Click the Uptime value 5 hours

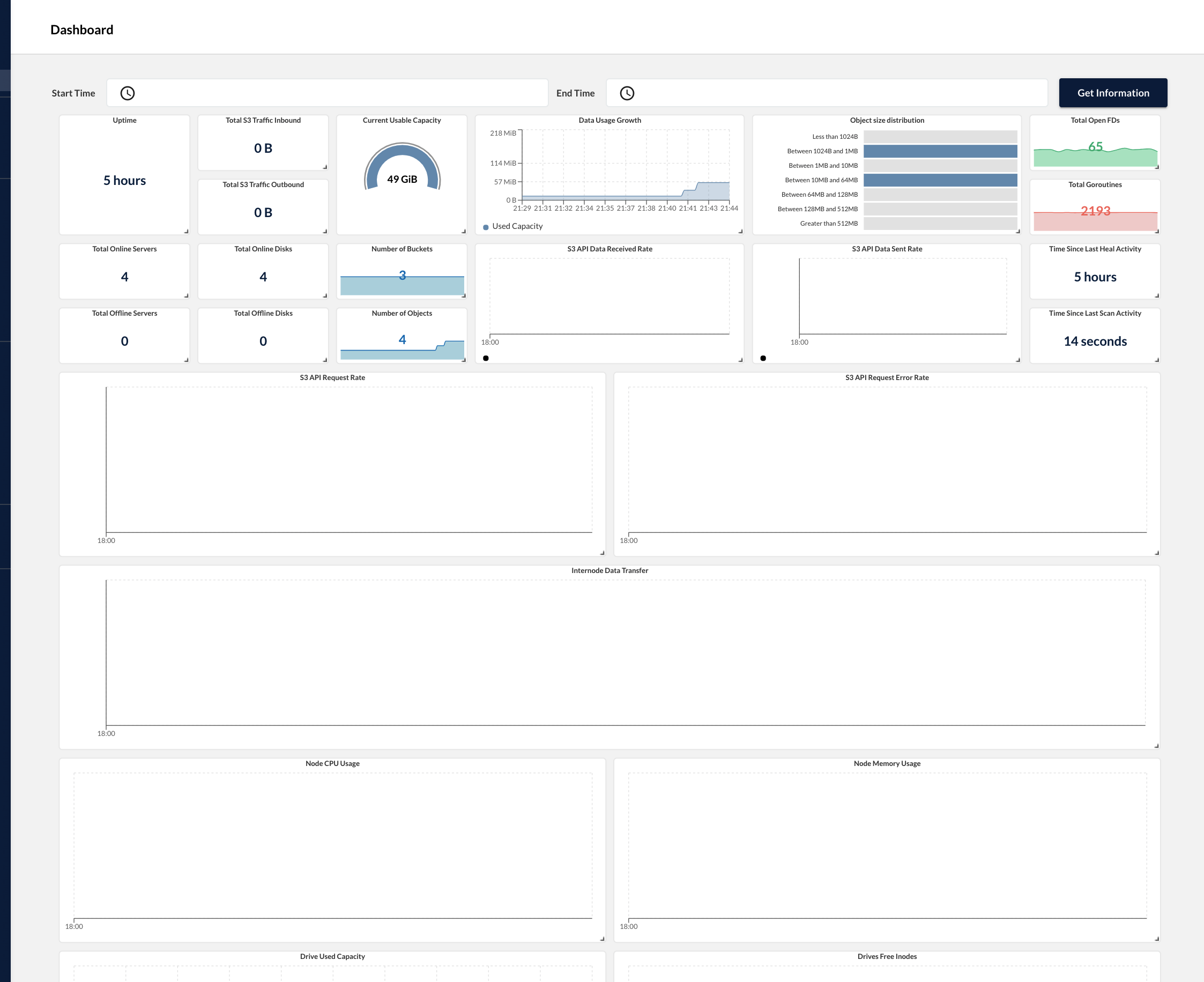pos(124,181)
